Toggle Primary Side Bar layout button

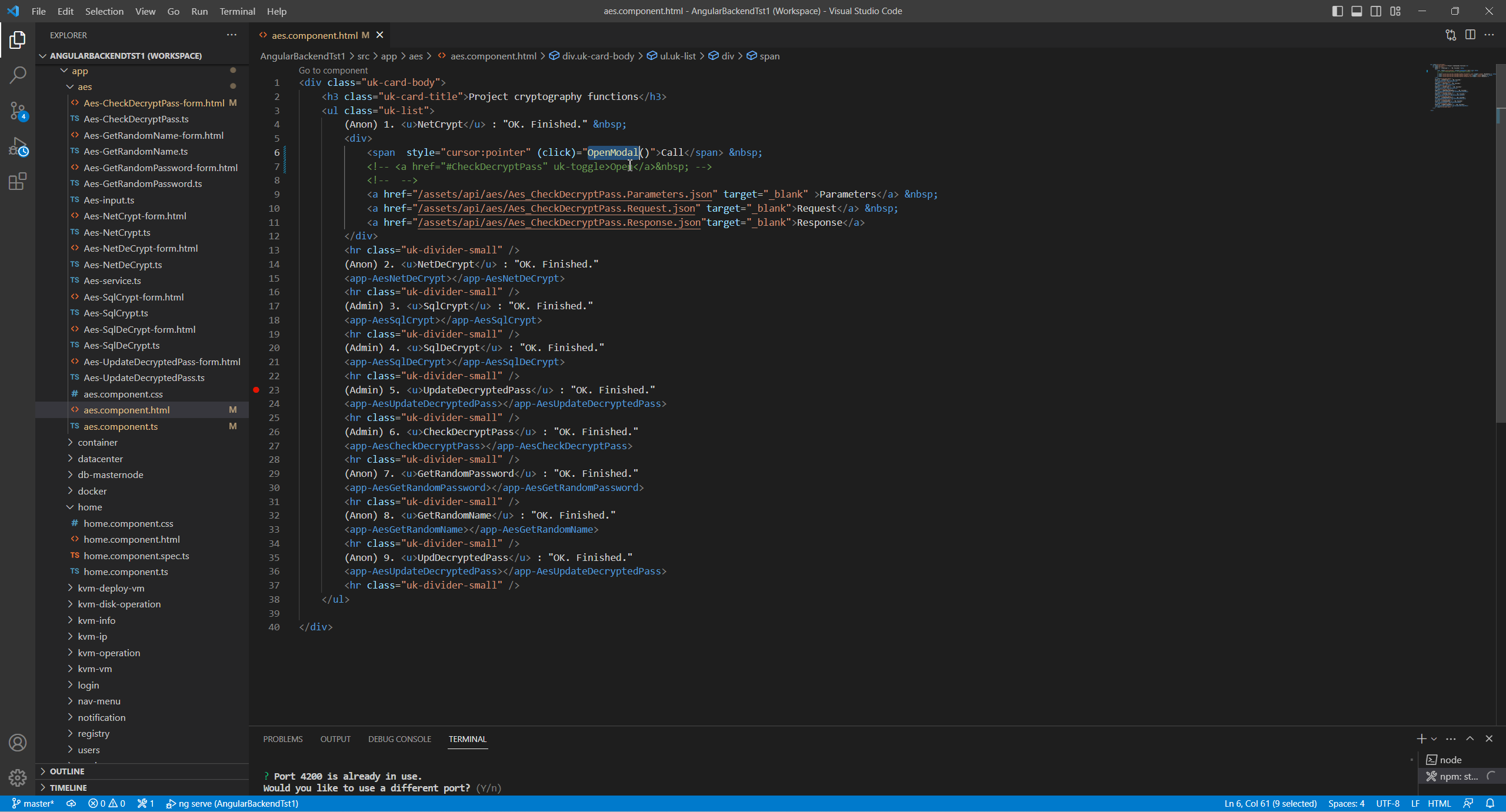click(x=1337, y=11)
